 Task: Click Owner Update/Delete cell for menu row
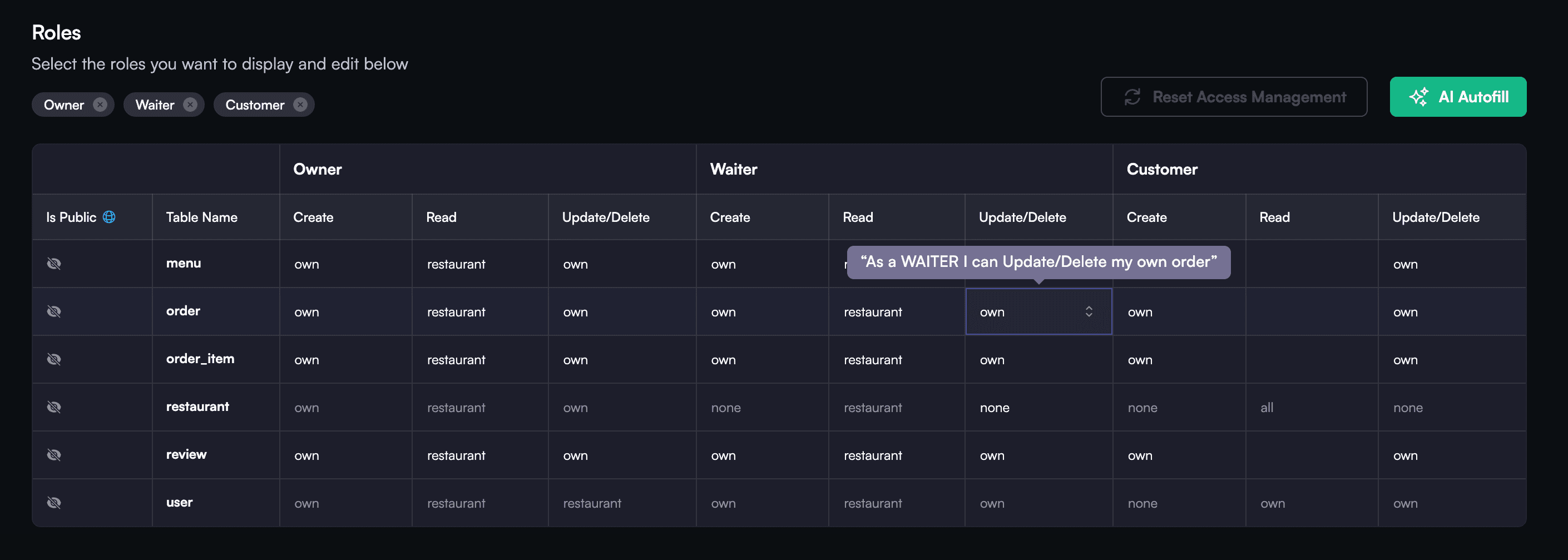[x=622, y=264]
